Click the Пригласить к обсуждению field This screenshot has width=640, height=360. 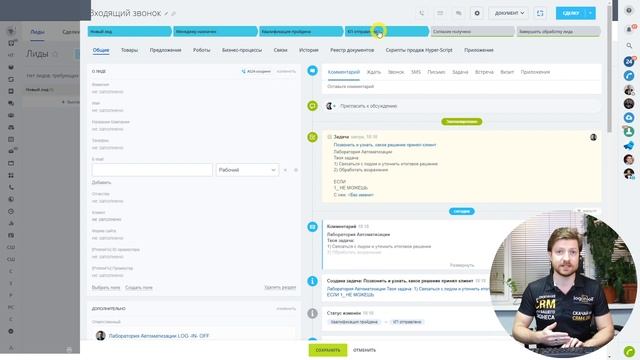click(x=461, y=106)
